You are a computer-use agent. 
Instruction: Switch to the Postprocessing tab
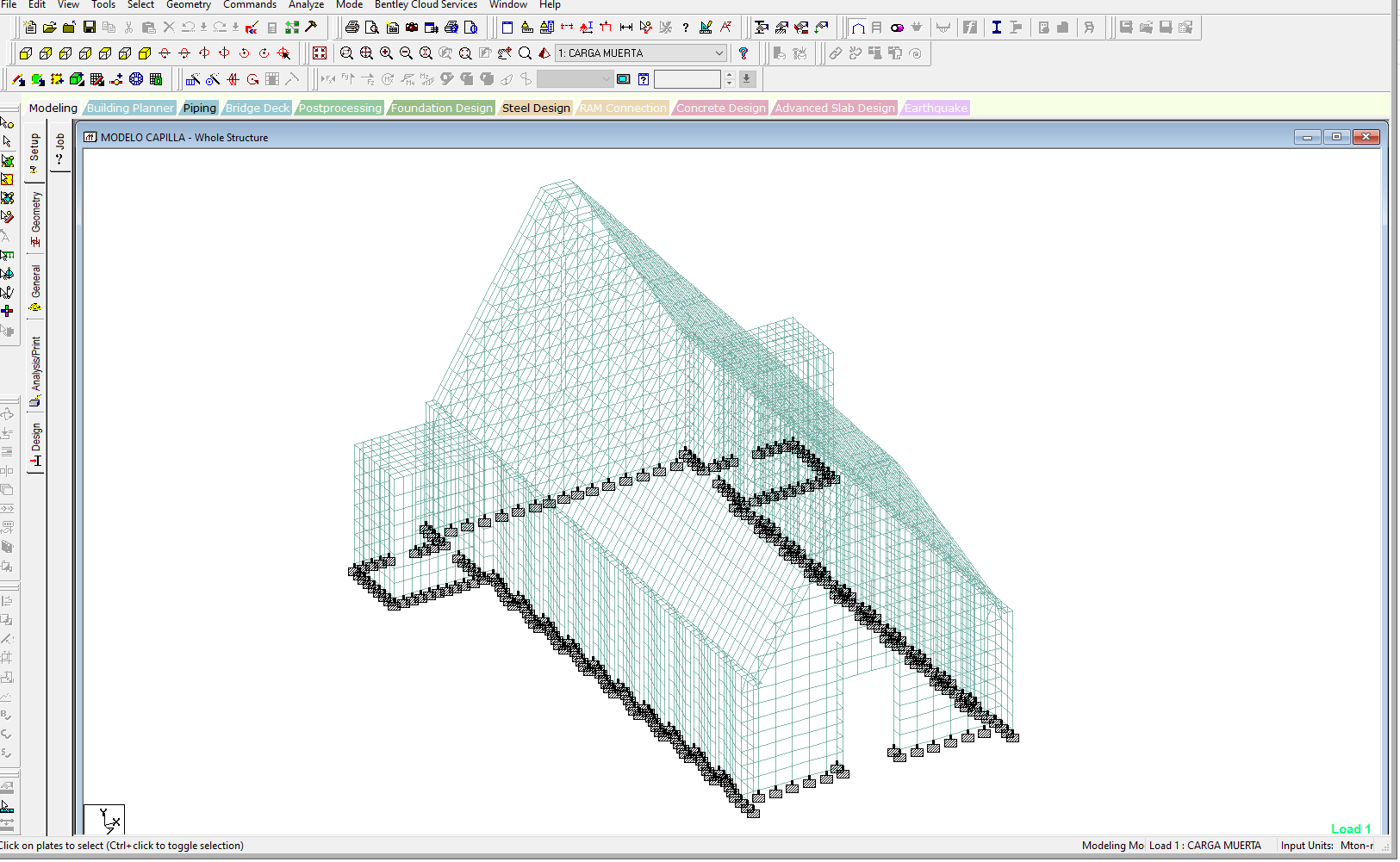(x=339, y=109)
